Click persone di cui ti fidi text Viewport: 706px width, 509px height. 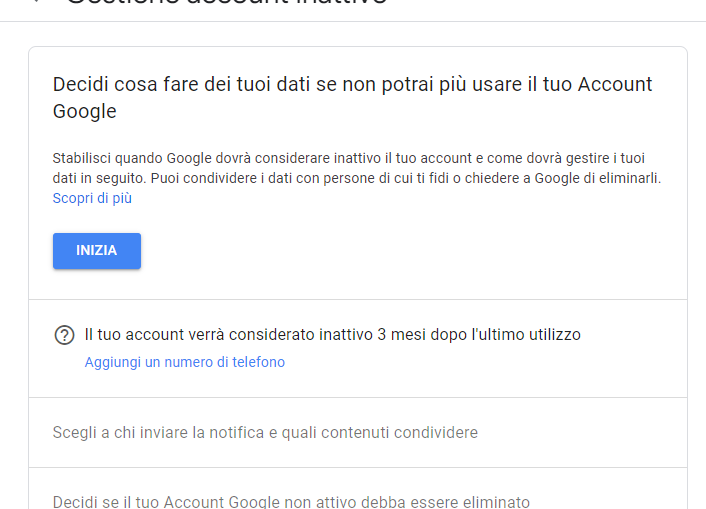click(386, 178)
